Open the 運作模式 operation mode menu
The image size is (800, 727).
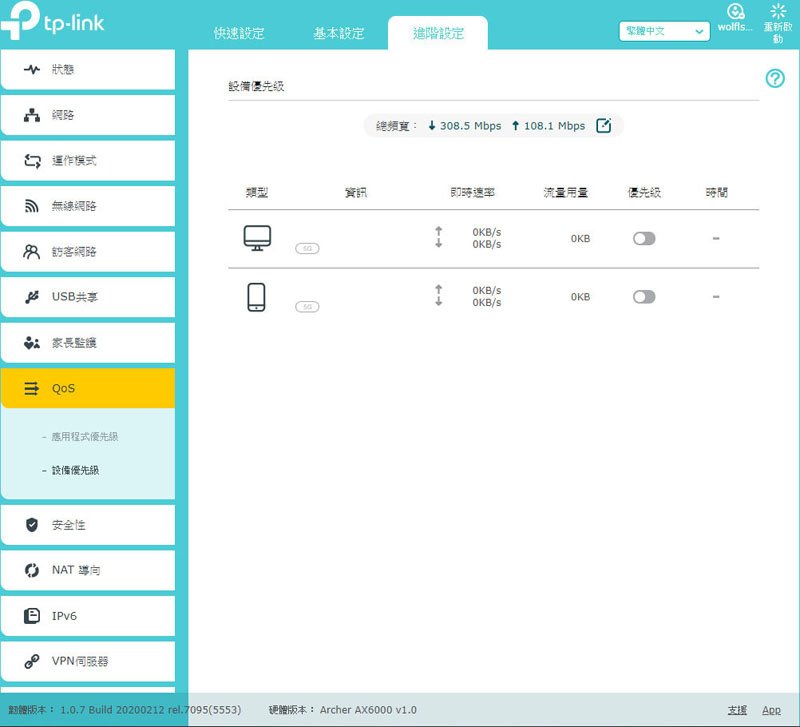point(88,160)
